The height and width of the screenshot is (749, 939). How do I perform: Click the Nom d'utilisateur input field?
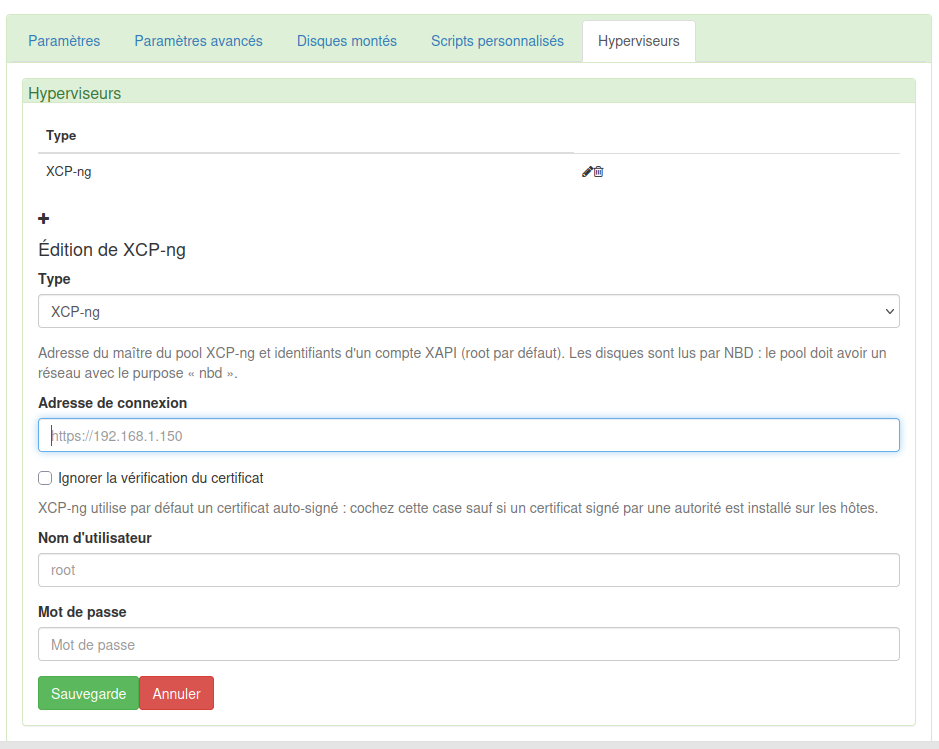pyautogui.click(x=468, y=570)
